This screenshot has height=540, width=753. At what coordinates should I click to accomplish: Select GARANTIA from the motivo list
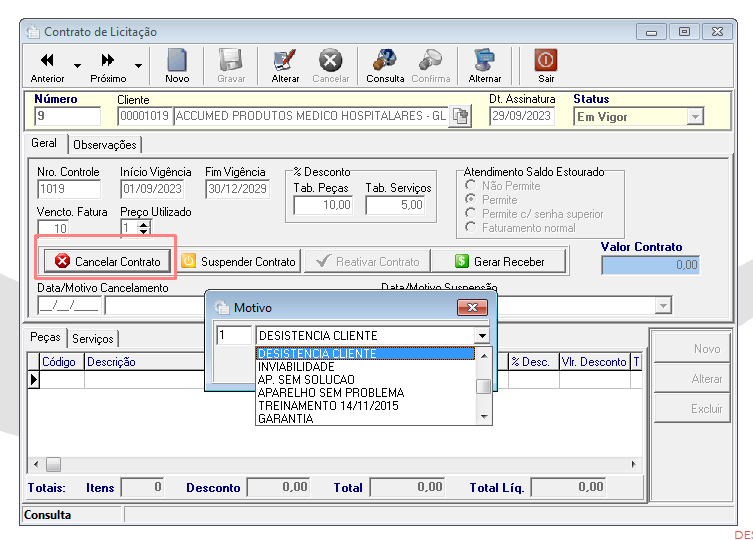coord(365,418)
